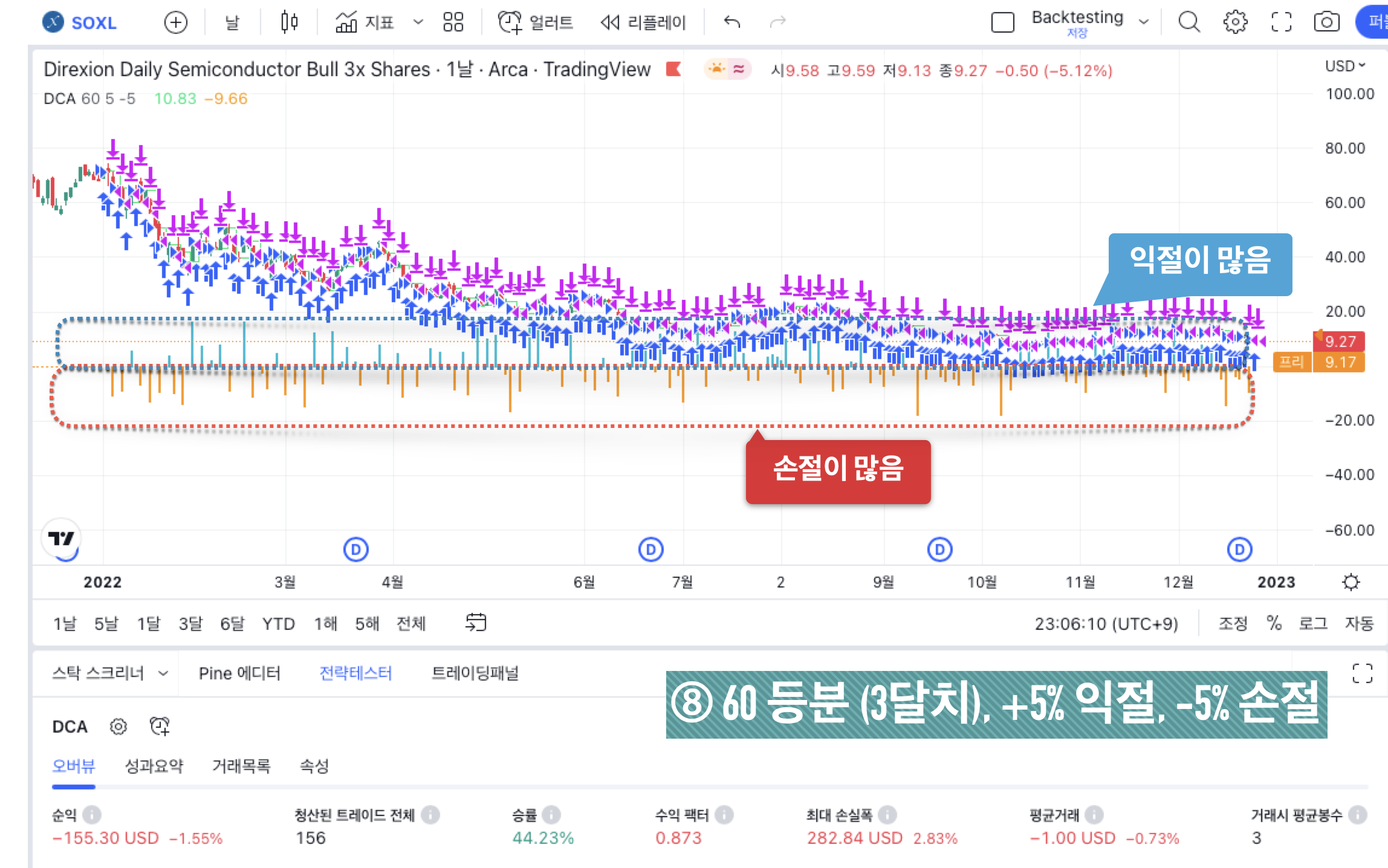Viewport: 1388px width, 868px height.
Task: Select the 전체 time range button
Action: click(411, 623)
